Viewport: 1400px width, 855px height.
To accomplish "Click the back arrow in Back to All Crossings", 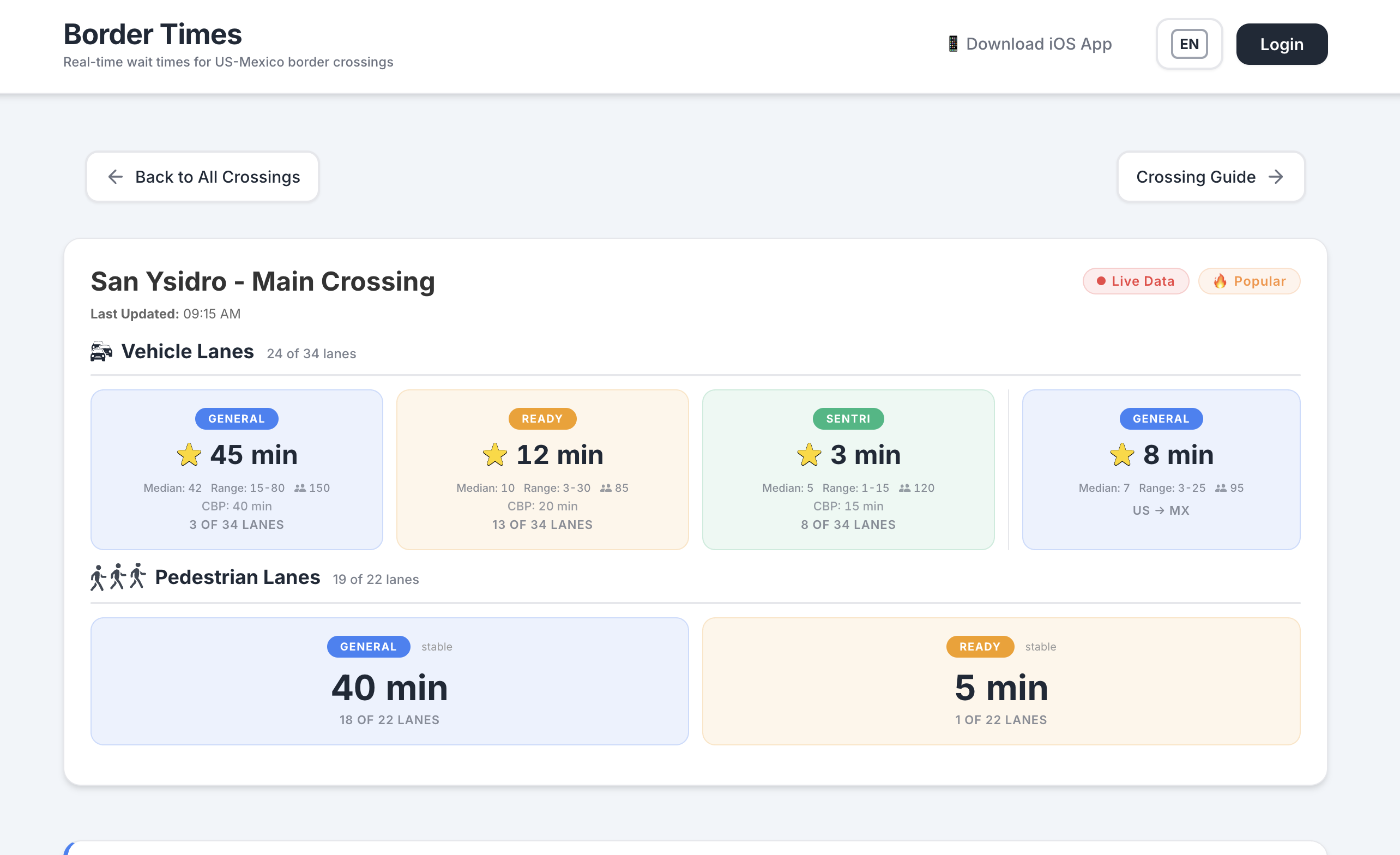I will 116,177.
